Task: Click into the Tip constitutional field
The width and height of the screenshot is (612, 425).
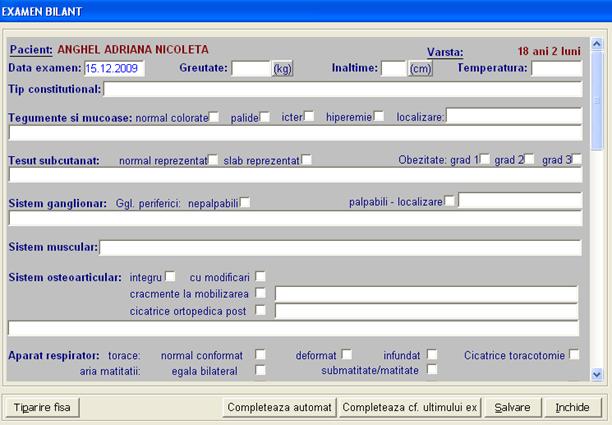Action: click(x=342, y=90)
